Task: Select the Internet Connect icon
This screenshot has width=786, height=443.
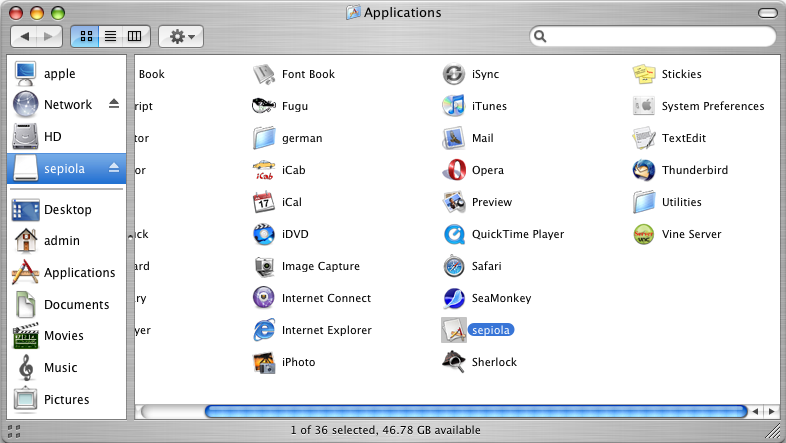Action: pos(264,298)
